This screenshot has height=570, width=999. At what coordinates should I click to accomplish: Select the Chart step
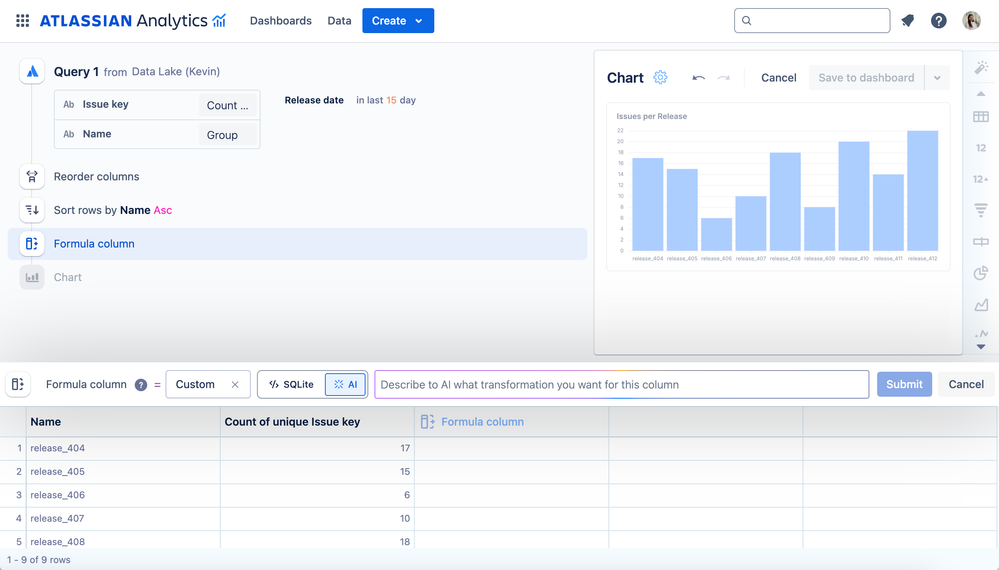tap(68, 277)
